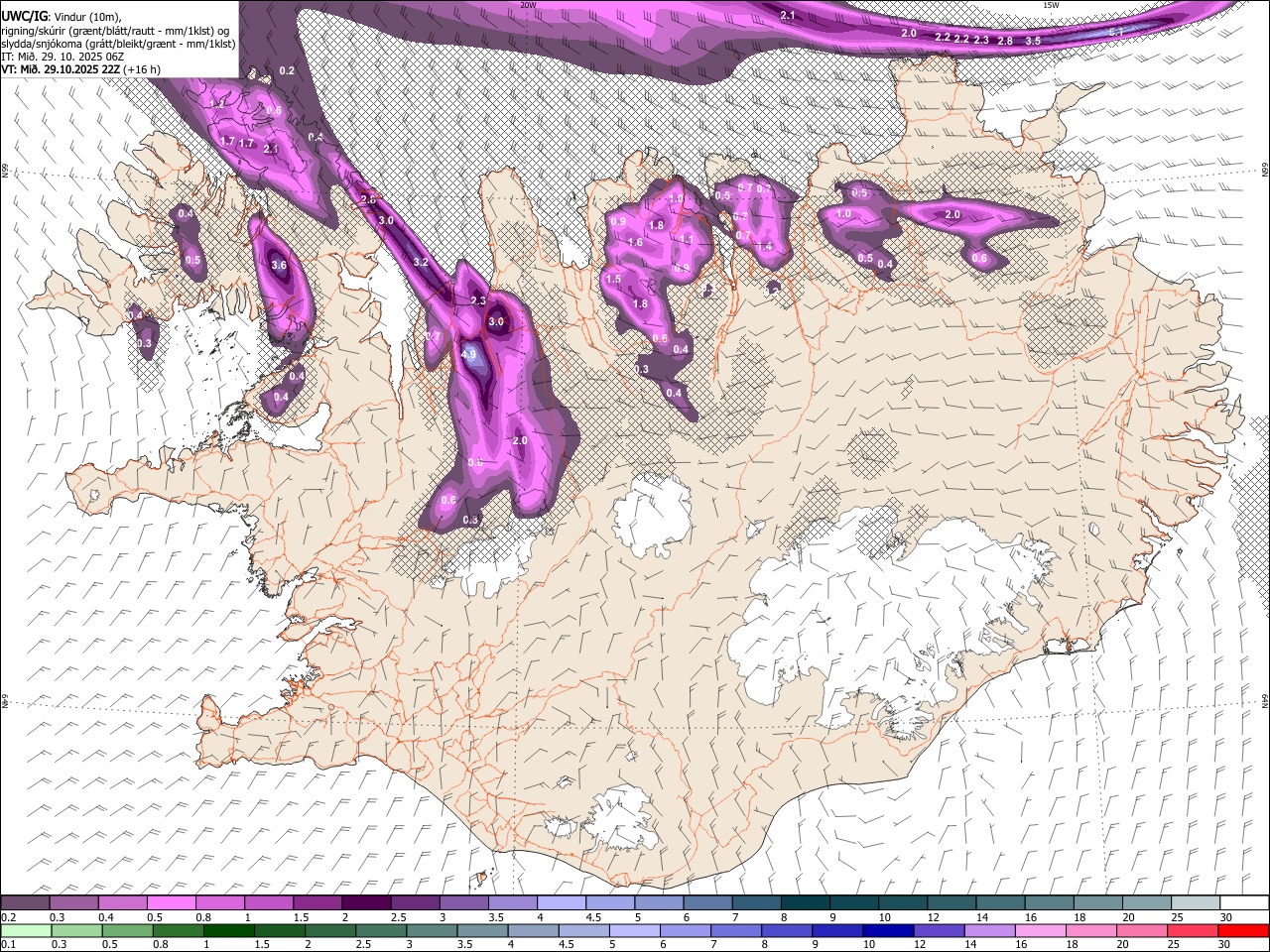
Task: Click the 66N latitude label on right edge
Action: coord(1265,171)
